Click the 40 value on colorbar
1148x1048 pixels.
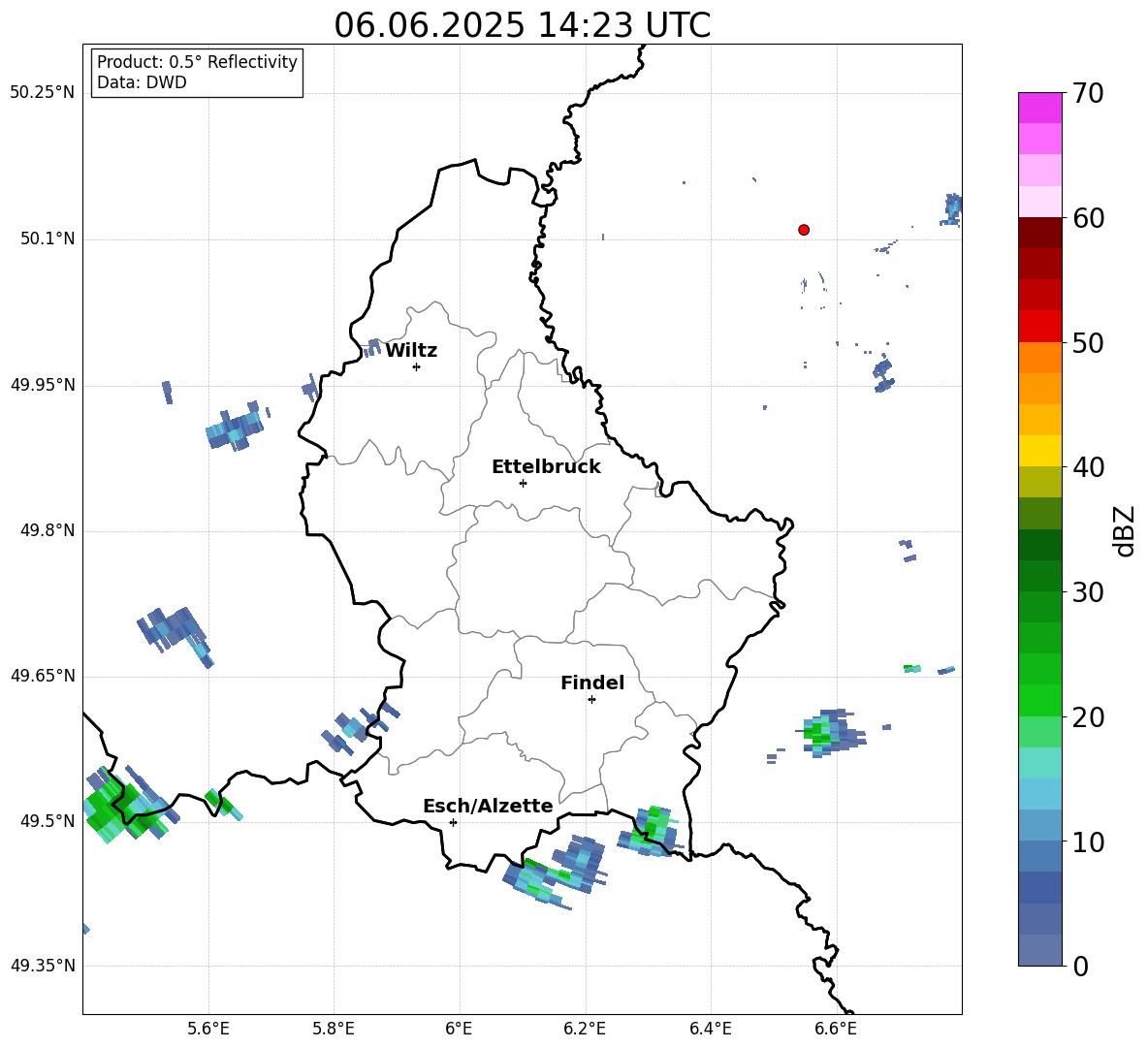click(x=1088, y=467)
